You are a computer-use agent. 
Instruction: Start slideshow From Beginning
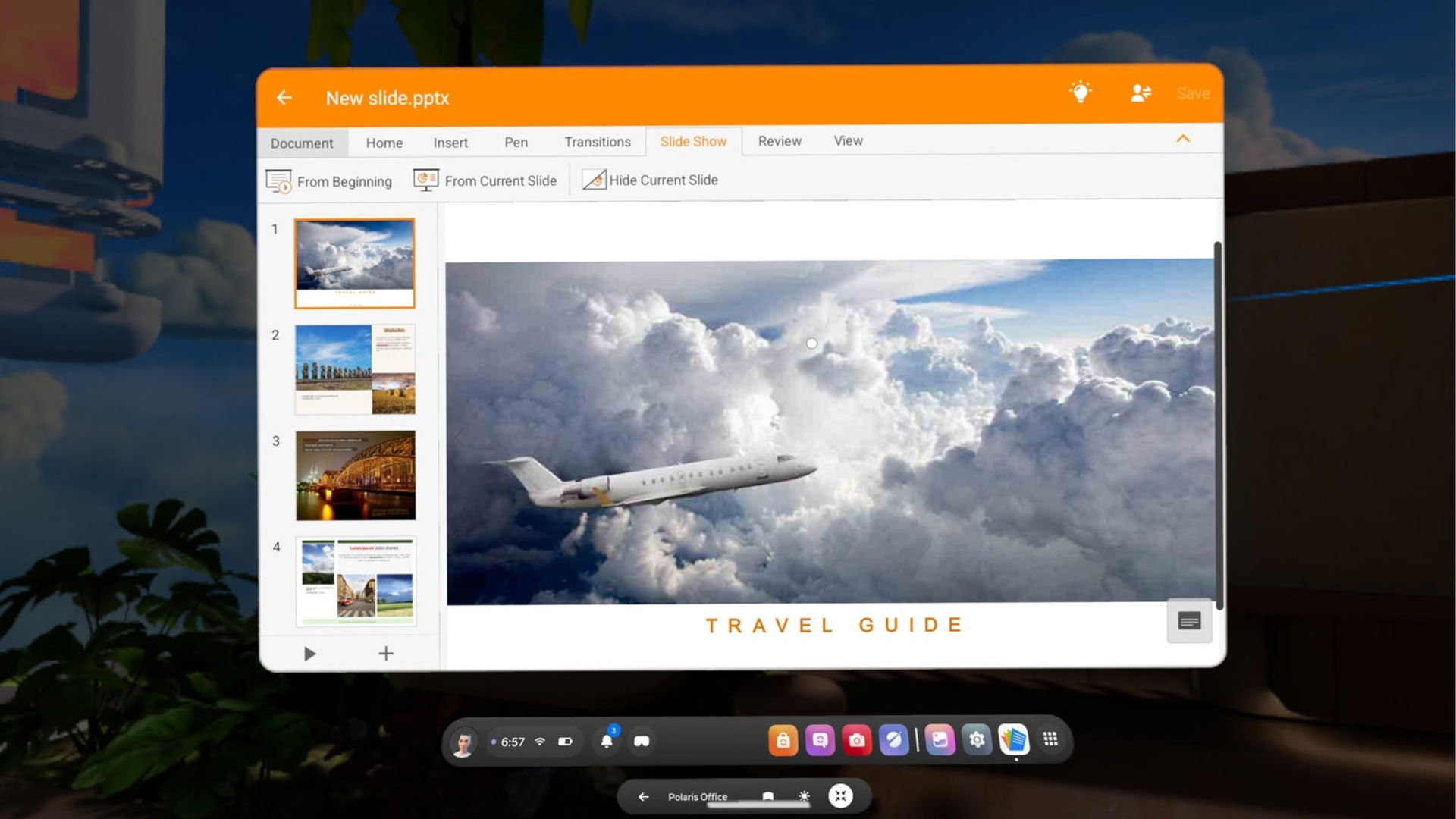coord(329,182)
